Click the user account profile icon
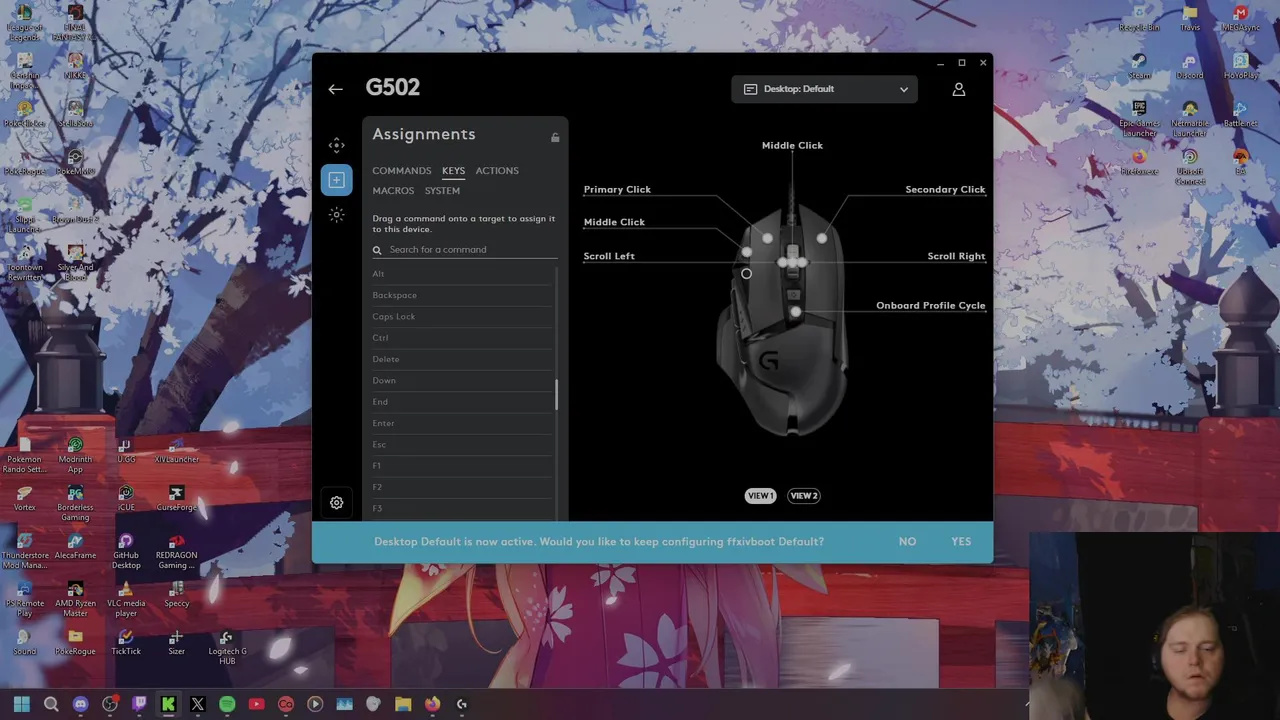The width and height of the screenshot is (1280, 720). pos(958,89)
